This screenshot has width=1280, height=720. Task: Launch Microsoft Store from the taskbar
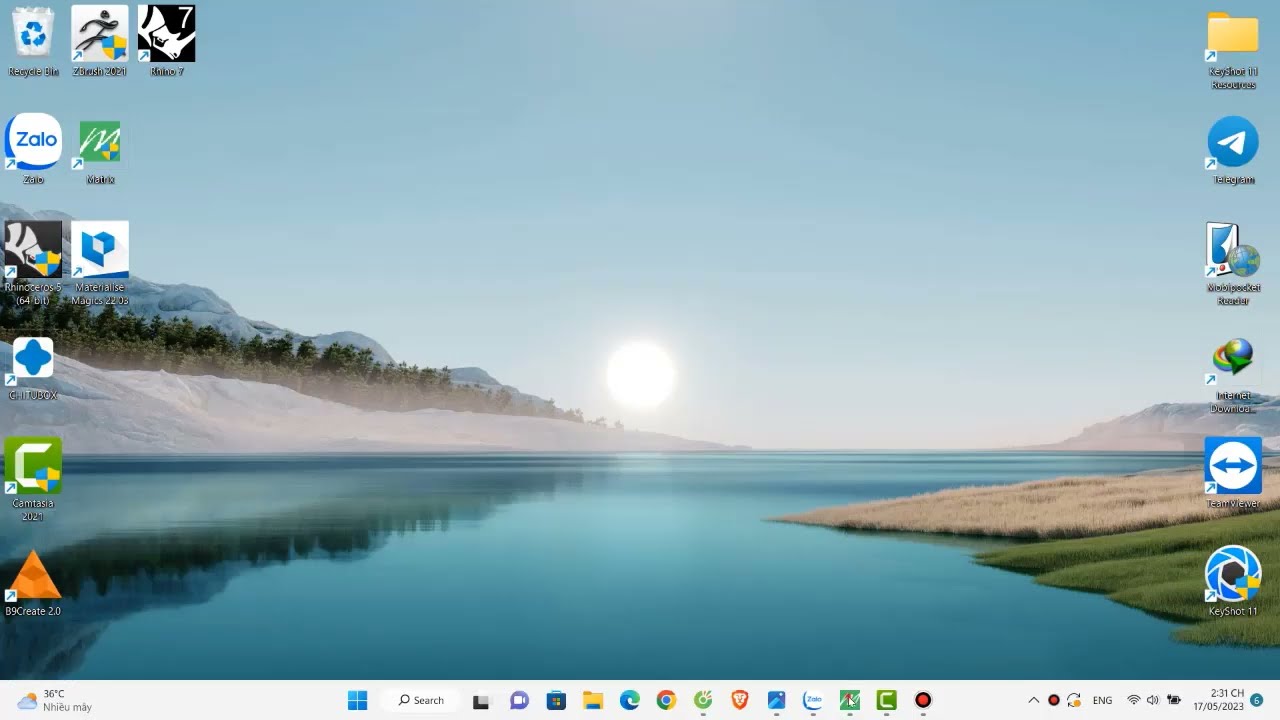556,700
